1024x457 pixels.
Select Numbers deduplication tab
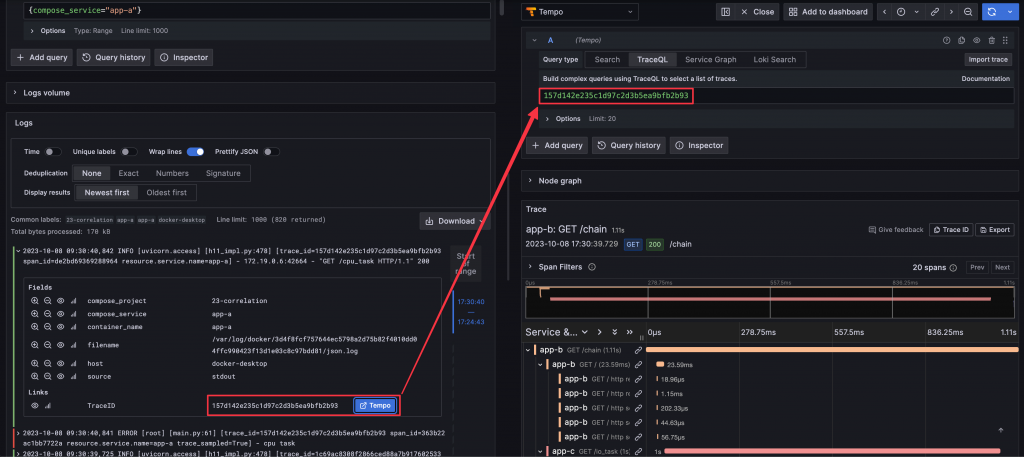point(172,173)
